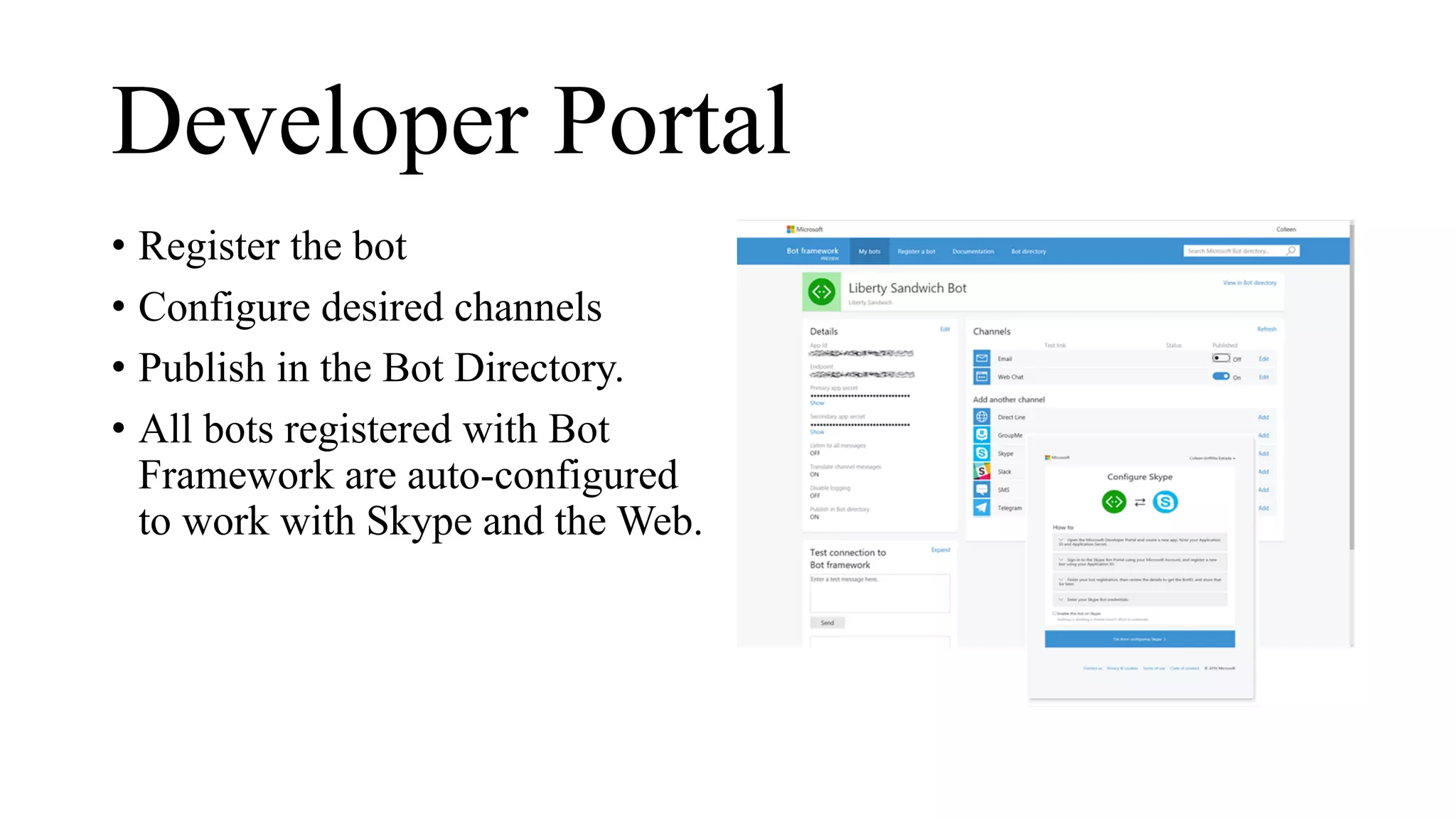
Task: Open the Documentation tab
Action: [973, 252]
